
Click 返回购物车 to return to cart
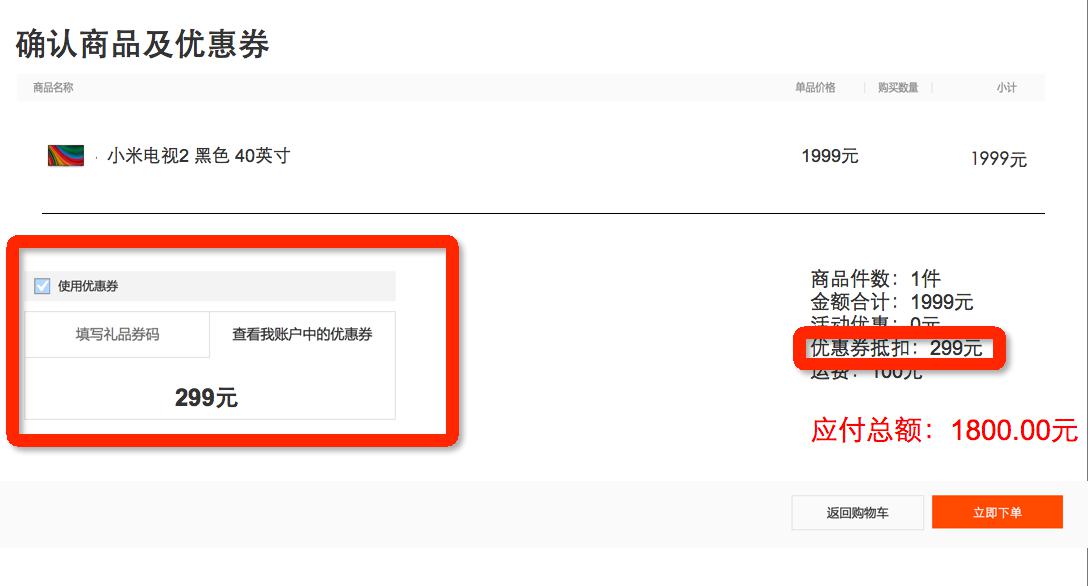[858, 512]
